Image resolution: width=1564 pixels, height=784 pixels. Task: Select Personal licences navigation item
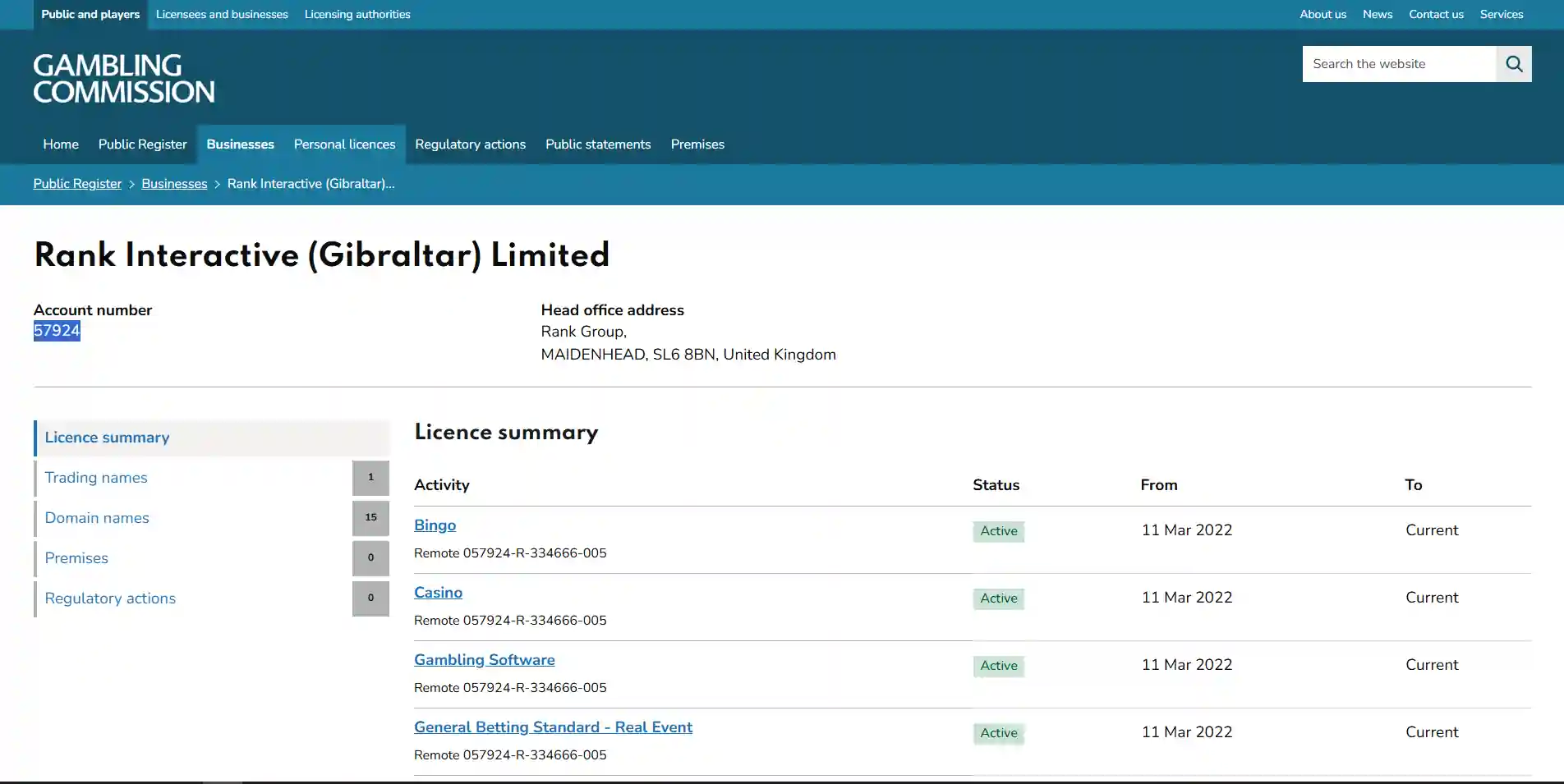tap(345, 144)
